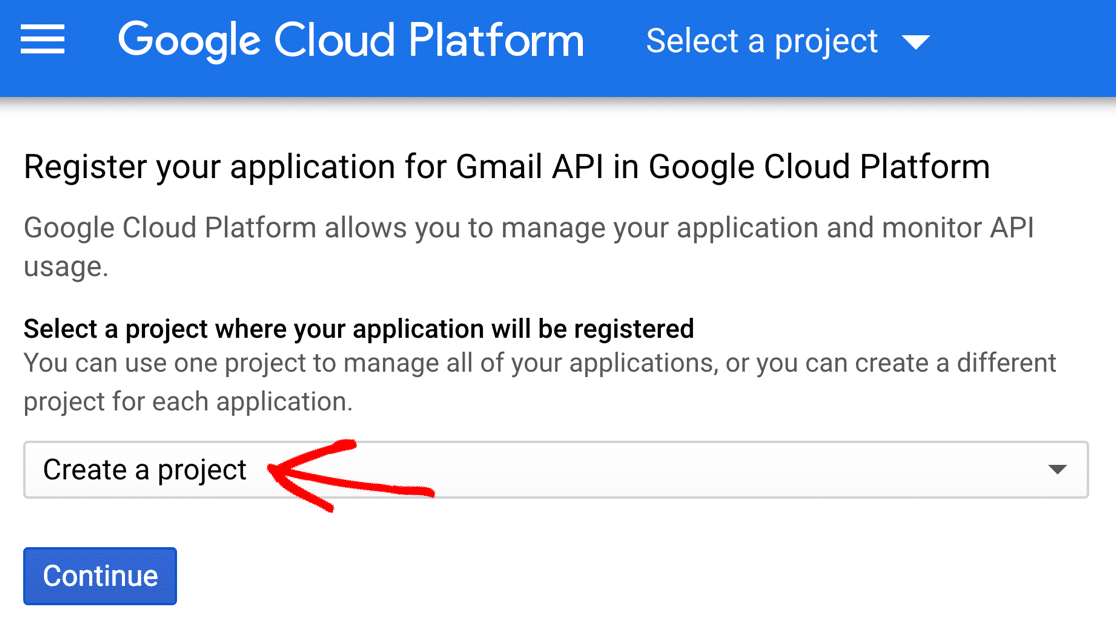Image resolution: width=1116 pixels, height=626 pixels.
Task: Open the hamburger navigation menu
Action: click(x=42, y=40)
